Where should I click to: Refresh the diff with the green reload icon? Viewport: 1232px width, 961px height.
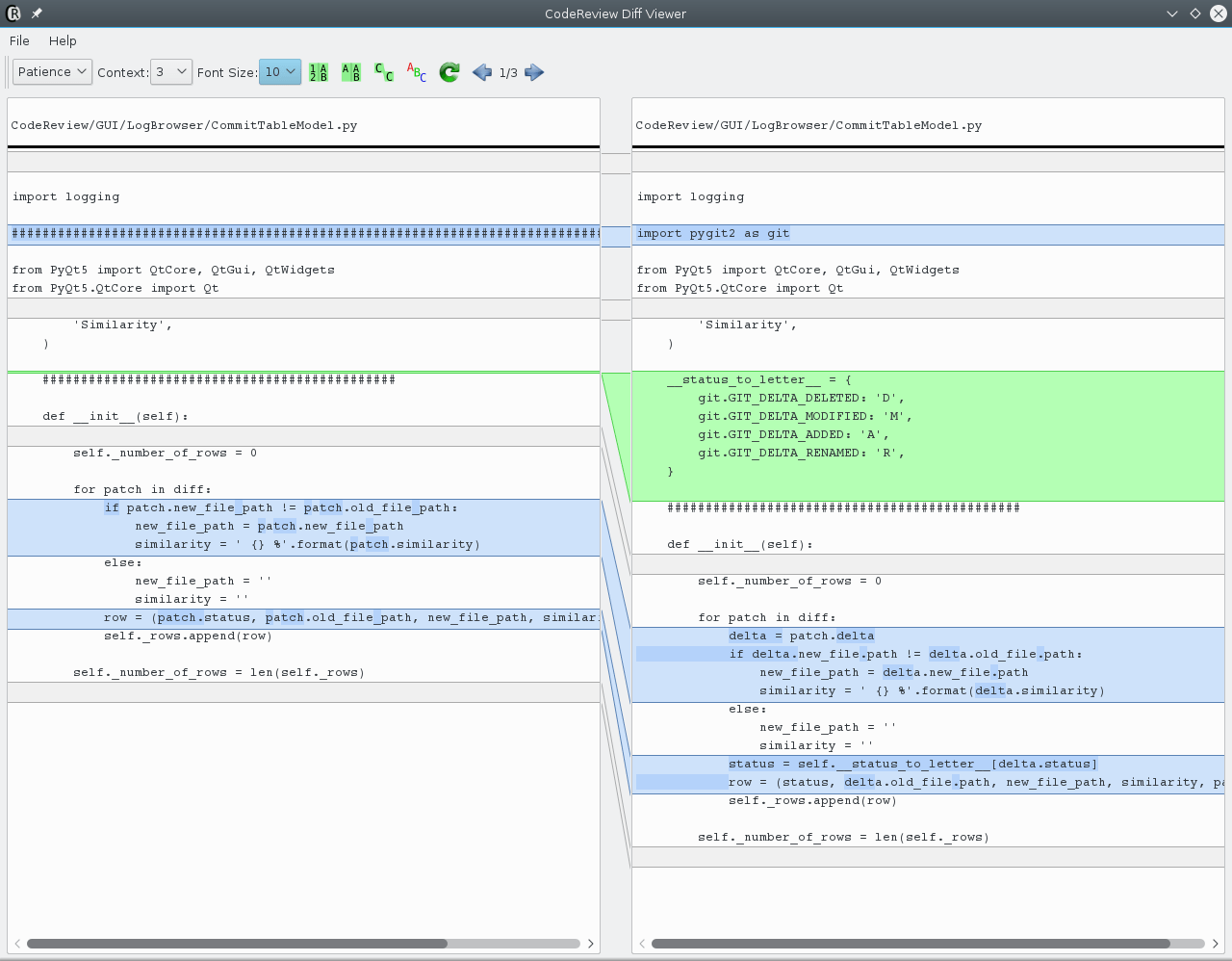coord(449,72)
